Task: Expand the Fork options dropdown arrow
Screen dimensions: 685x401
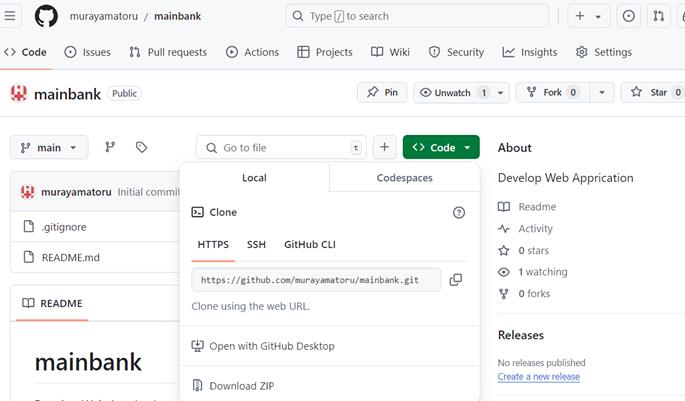Action: [602, 93]
